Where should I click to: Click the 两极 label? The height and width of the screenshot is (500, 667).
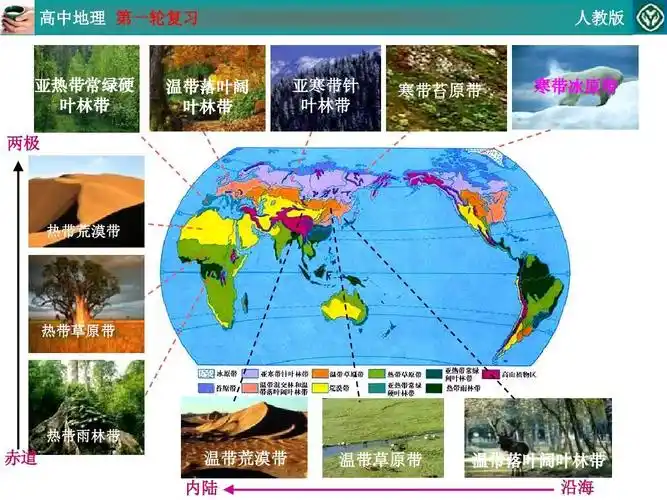[x=23, y=143]
